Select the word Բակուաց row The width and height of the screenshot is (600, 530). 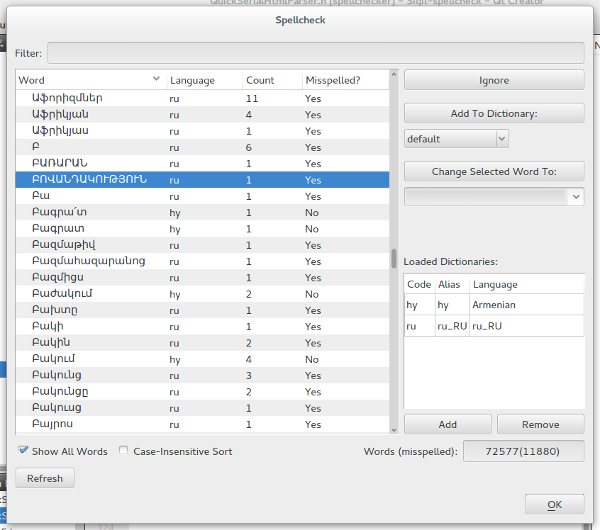202,408
